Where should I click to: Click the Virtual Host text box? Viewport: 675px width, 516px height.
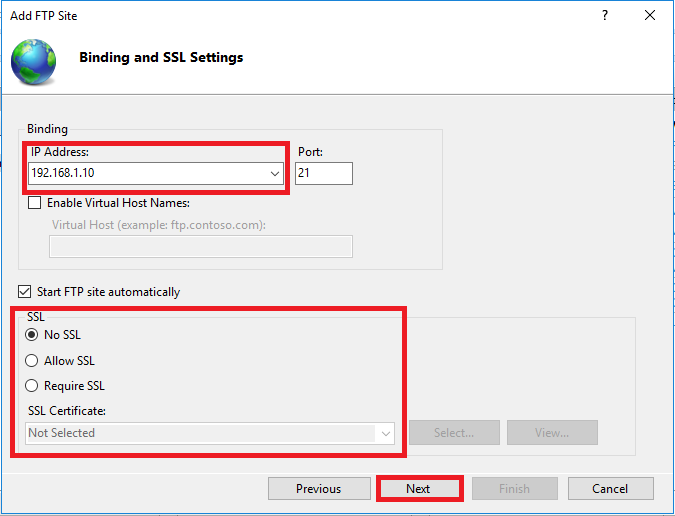click(201, 247)
